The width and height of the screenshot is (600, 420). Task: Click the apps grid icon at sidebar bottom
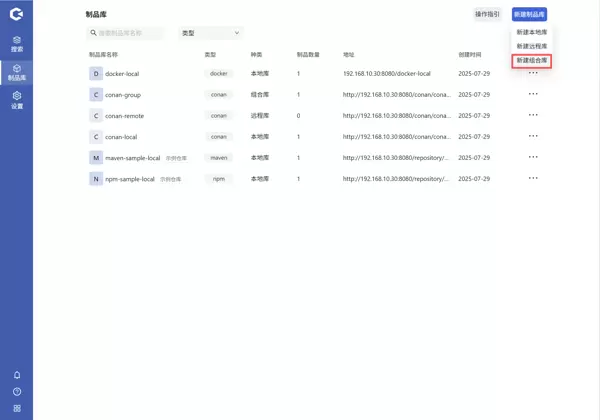point(16,408)
